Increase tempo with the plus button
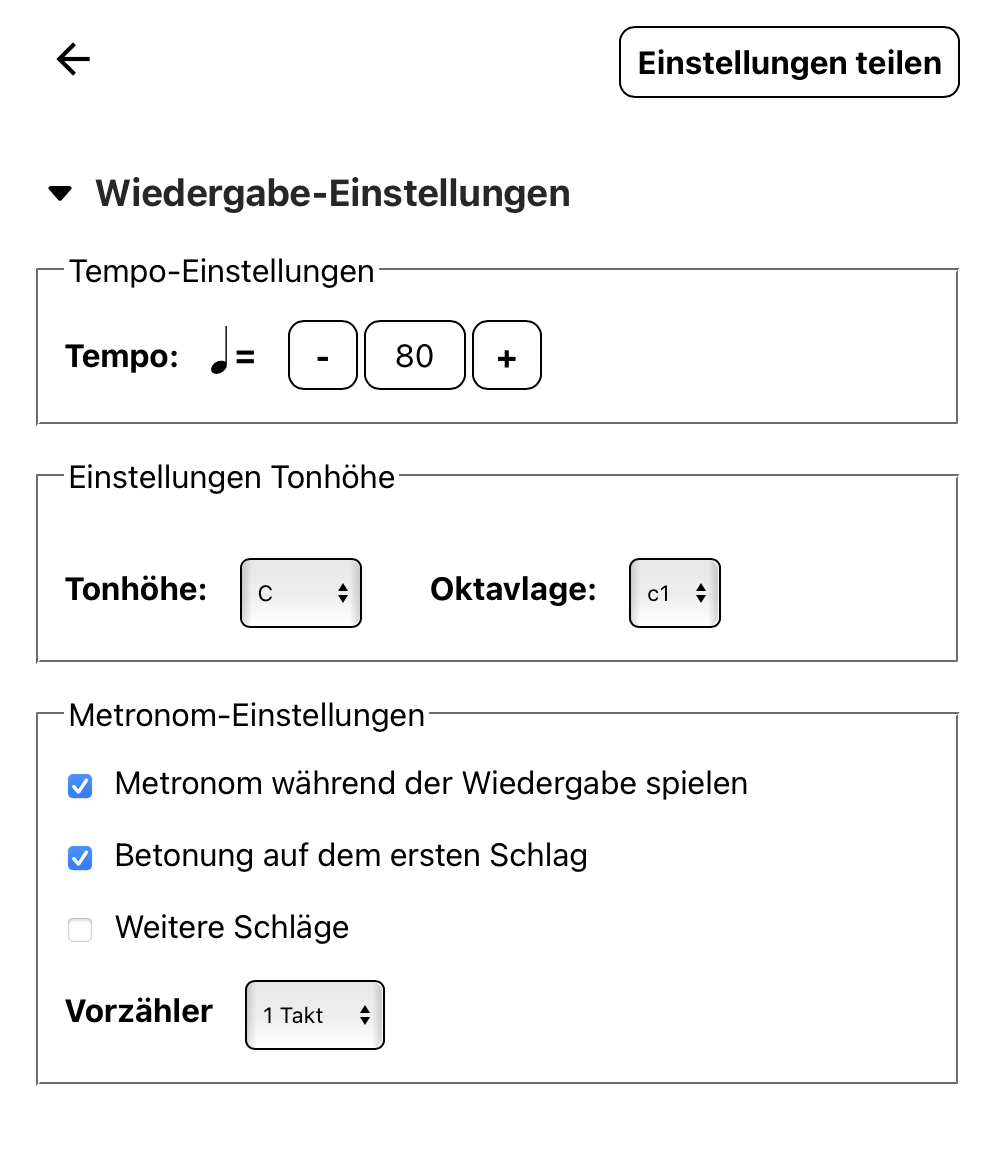 pos(507,355)
